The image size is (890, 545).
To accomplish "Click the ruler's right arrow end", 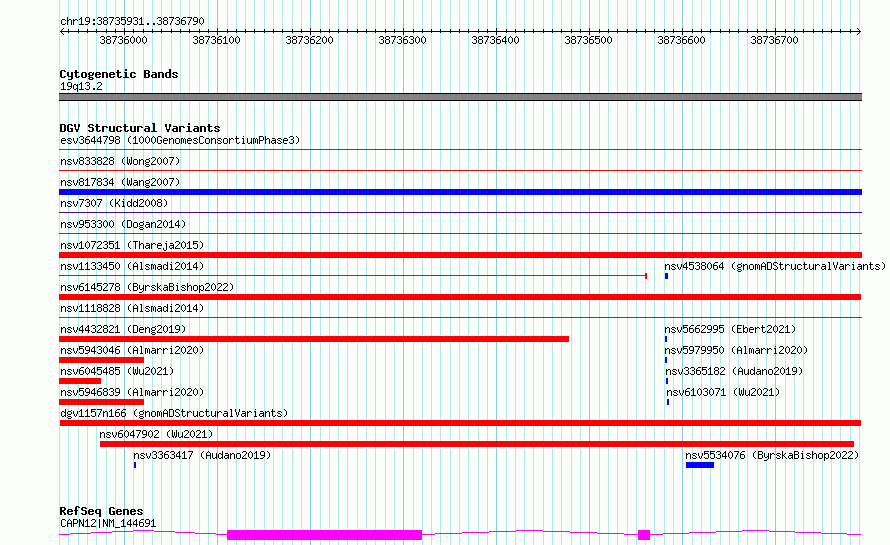I will click(x=859, y=32).
